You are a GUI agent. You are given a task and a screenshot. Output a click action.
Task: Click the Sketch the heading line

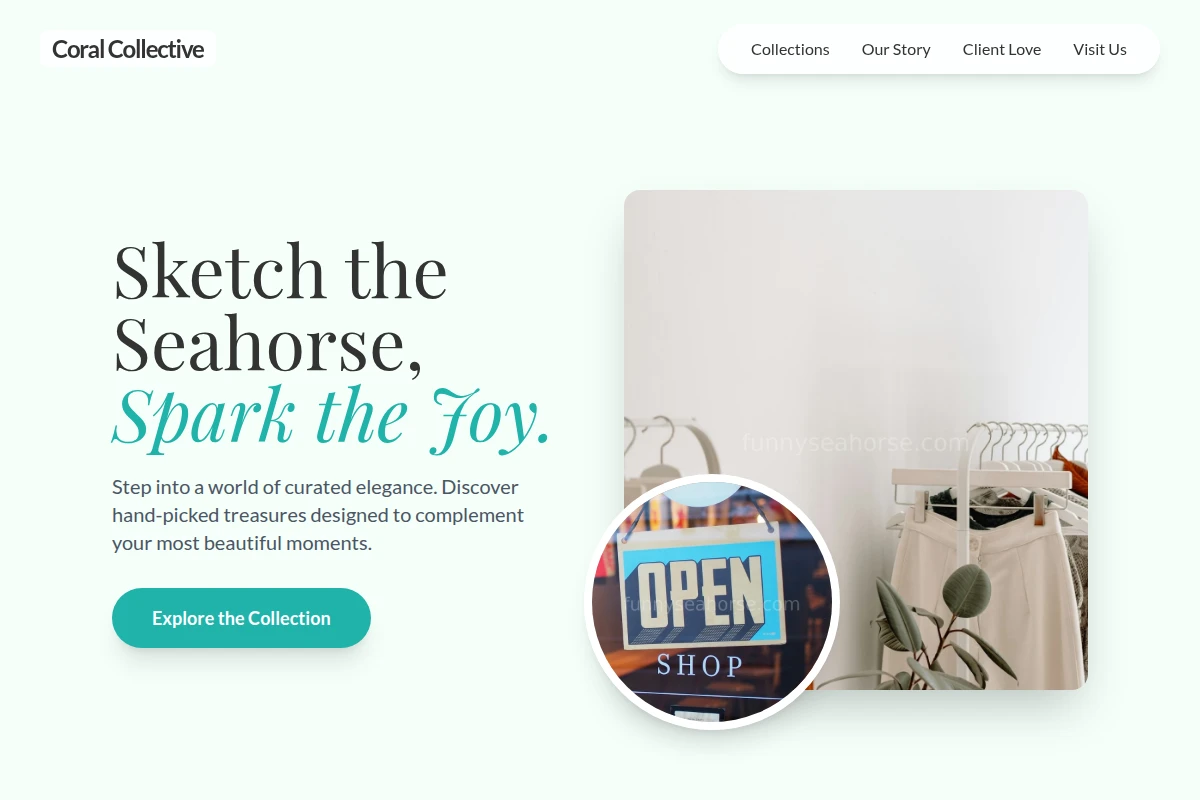pyautogui.click(x=280, y=271)
